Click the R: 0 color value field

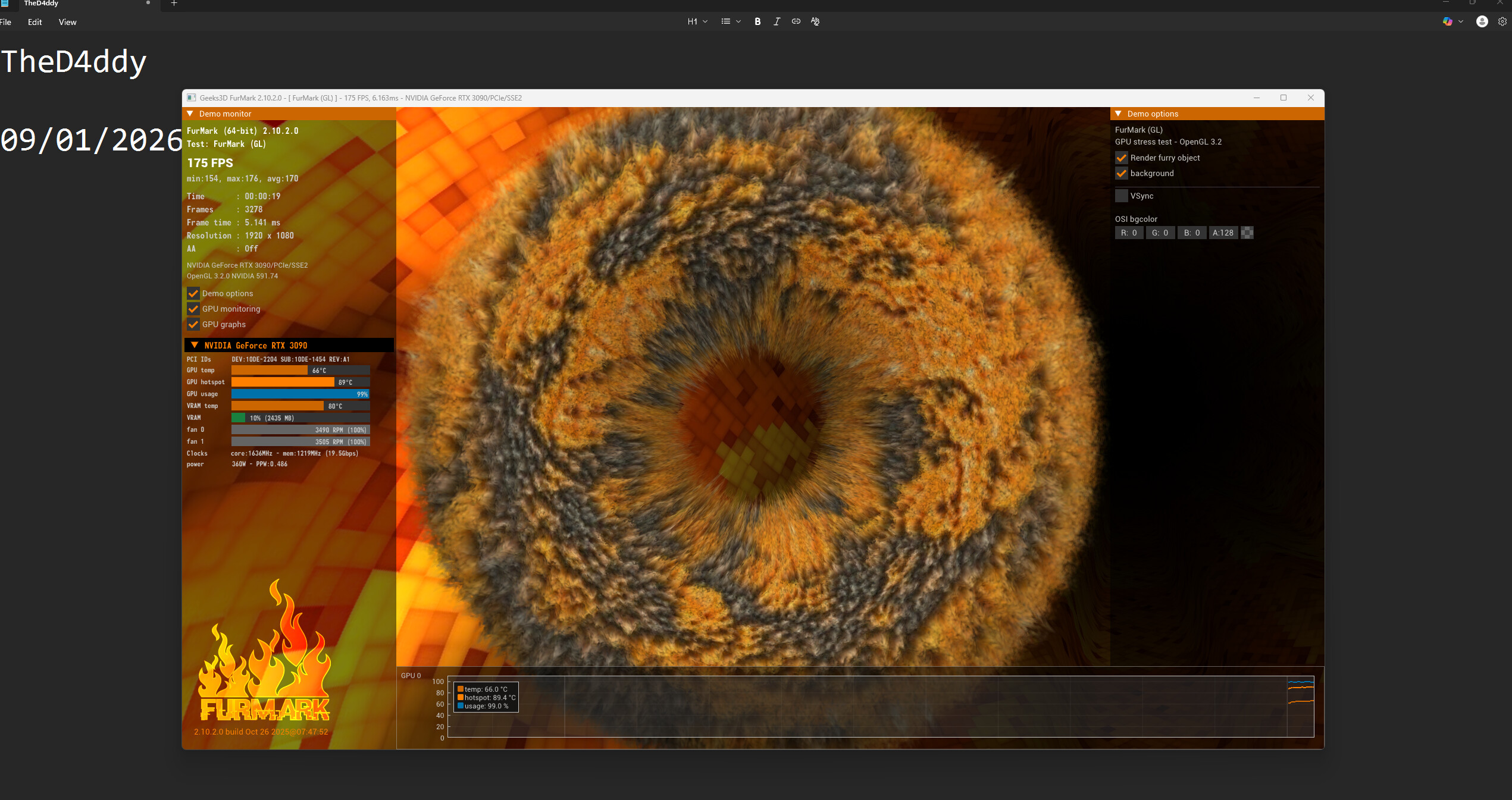pyautogui.click(x=1128, y=233)
